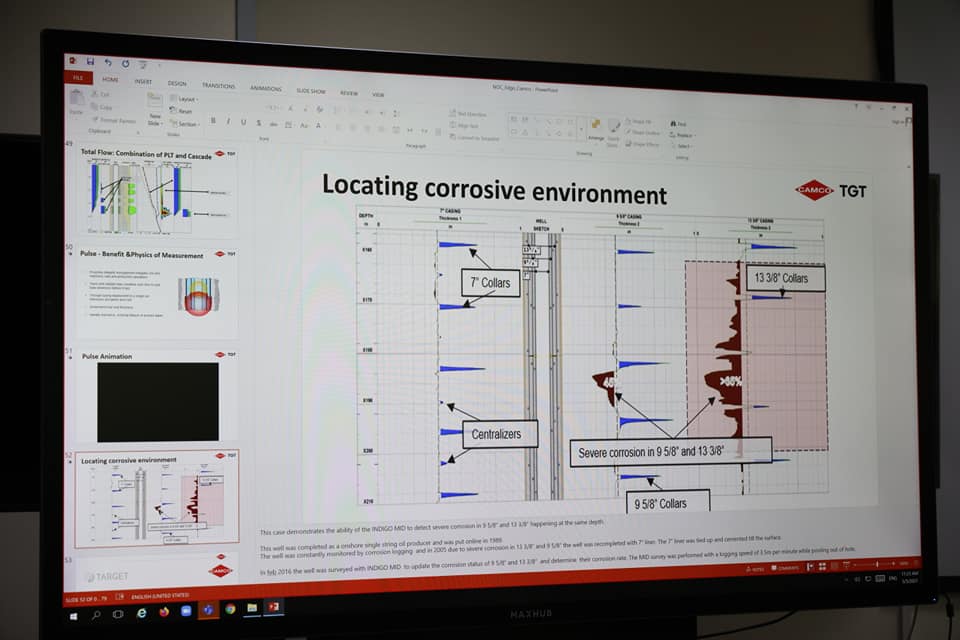Screen dimensions: 960x640
Task: Click the Paste clipboard icon
Action: click(77, 100)
